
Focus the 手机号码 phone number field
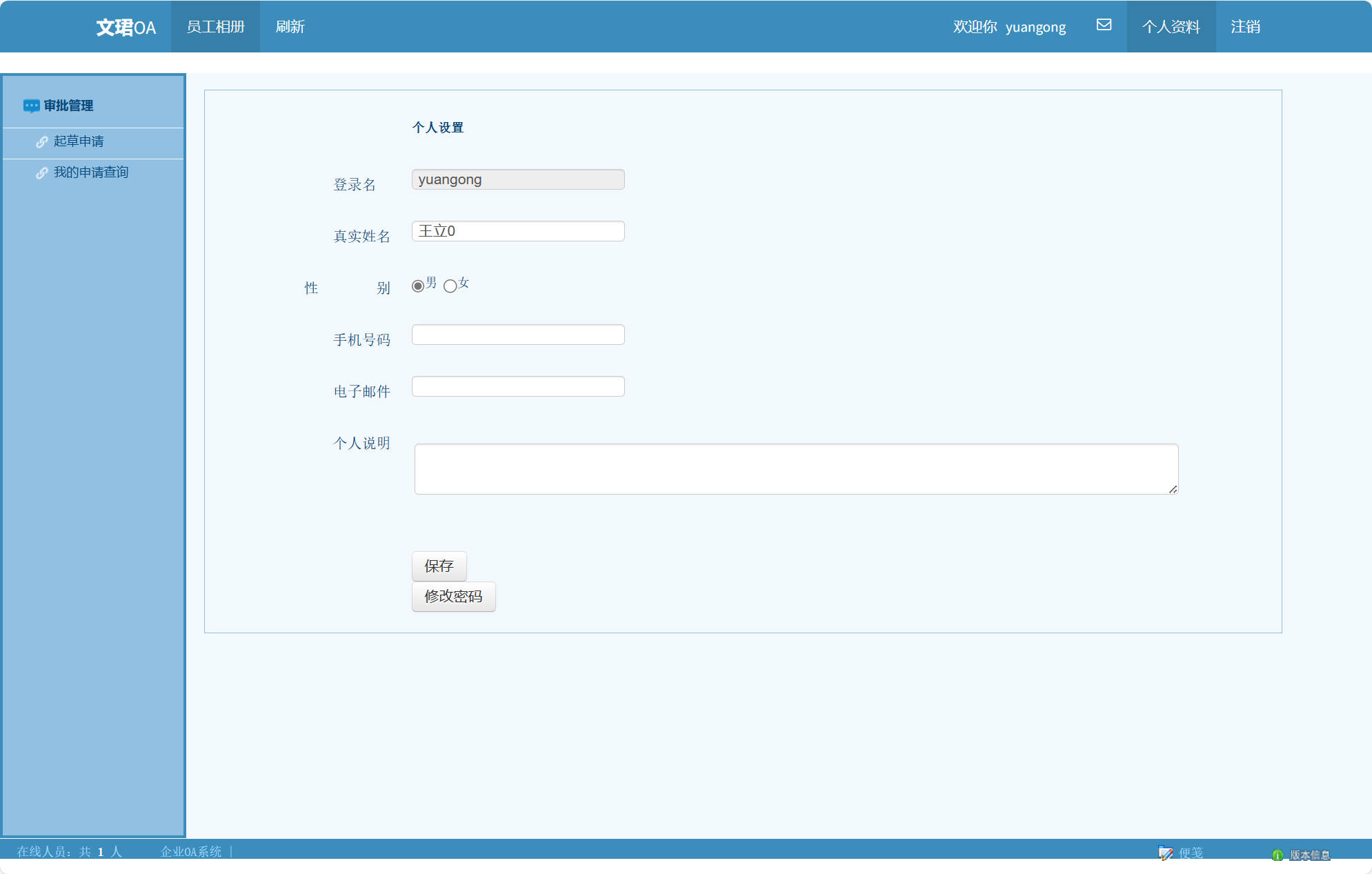[x=518, y=334]
